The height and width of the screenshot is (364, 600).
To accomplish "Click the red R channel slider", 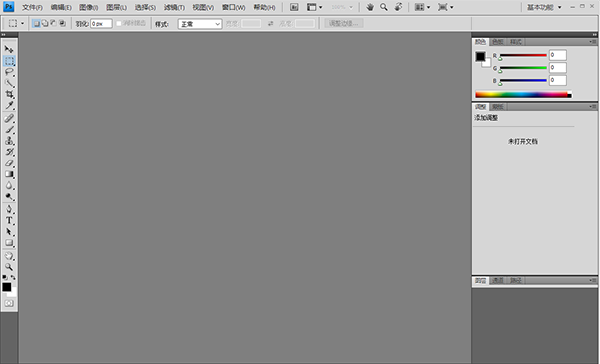I will pyautogui.click(x=523, y=55).
